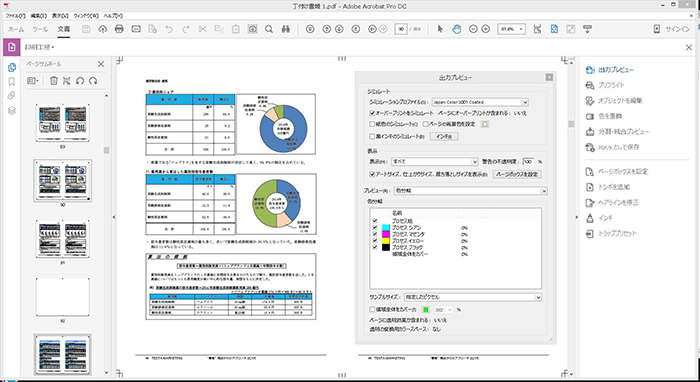Toggle the art/trim/bleed size display checkbox
Viewport: 700px width, 382px height.
pyautogui.click(x=372, y=174)
